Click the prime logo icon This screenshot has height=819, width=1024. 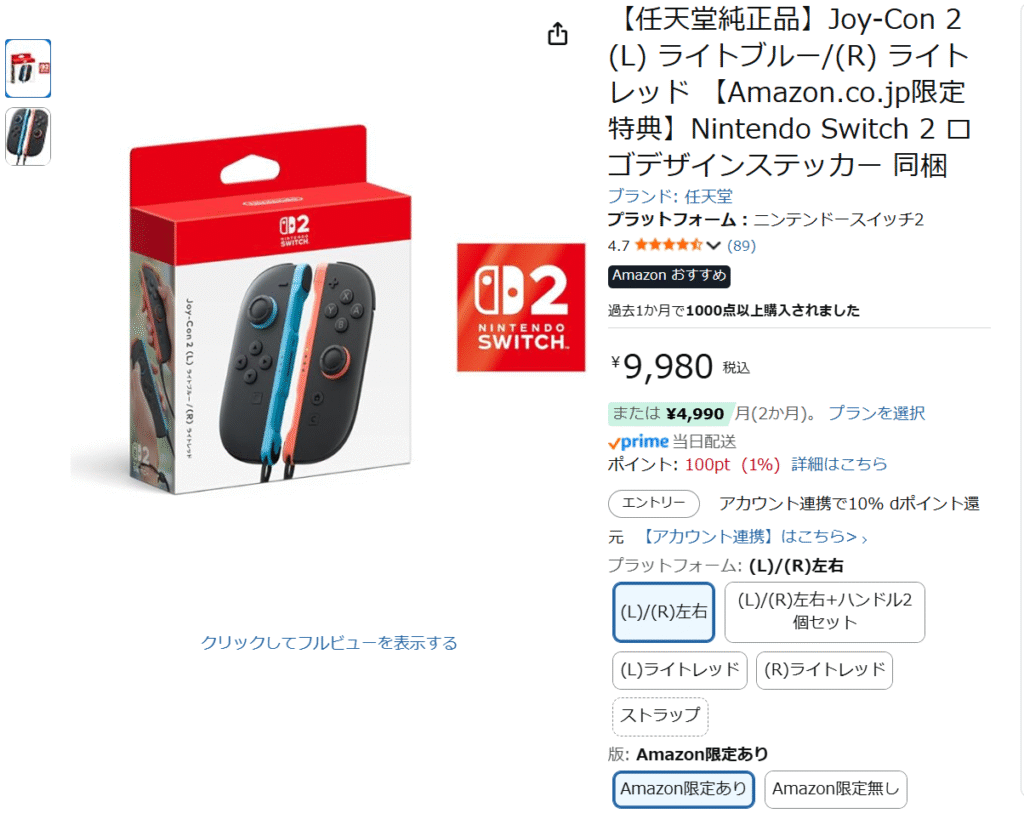coord(638,442)
